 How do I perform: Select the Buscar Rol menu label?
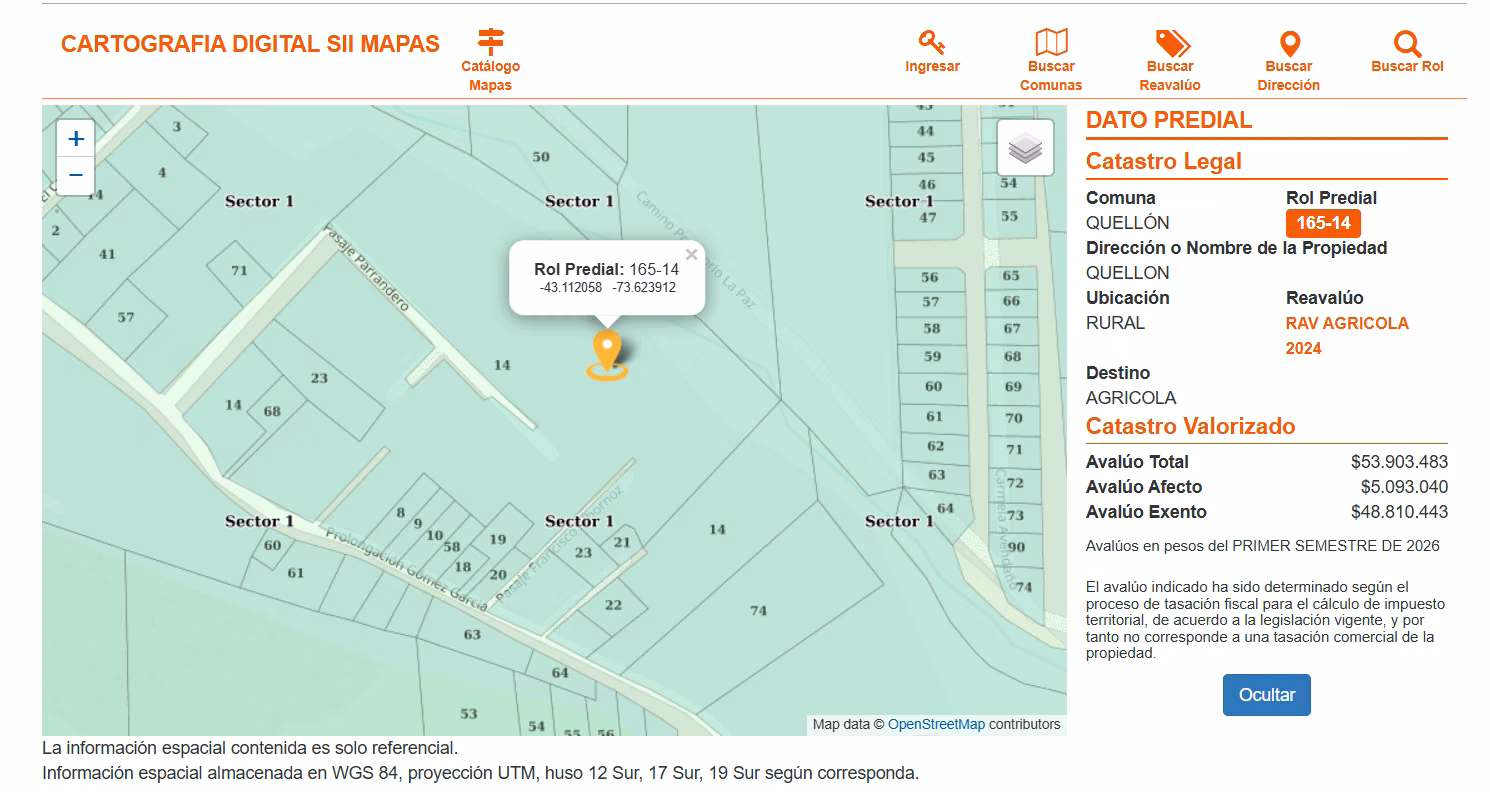[1407, 66]
